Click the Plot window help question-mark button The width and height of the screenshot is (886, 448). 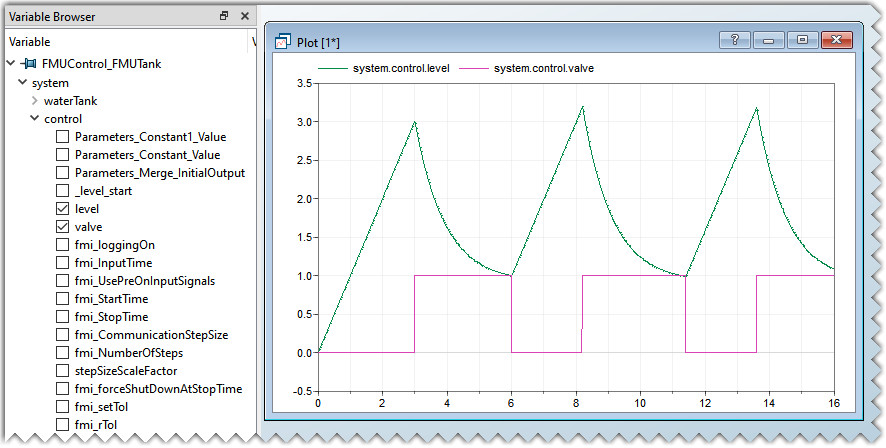tap(735, 40)
